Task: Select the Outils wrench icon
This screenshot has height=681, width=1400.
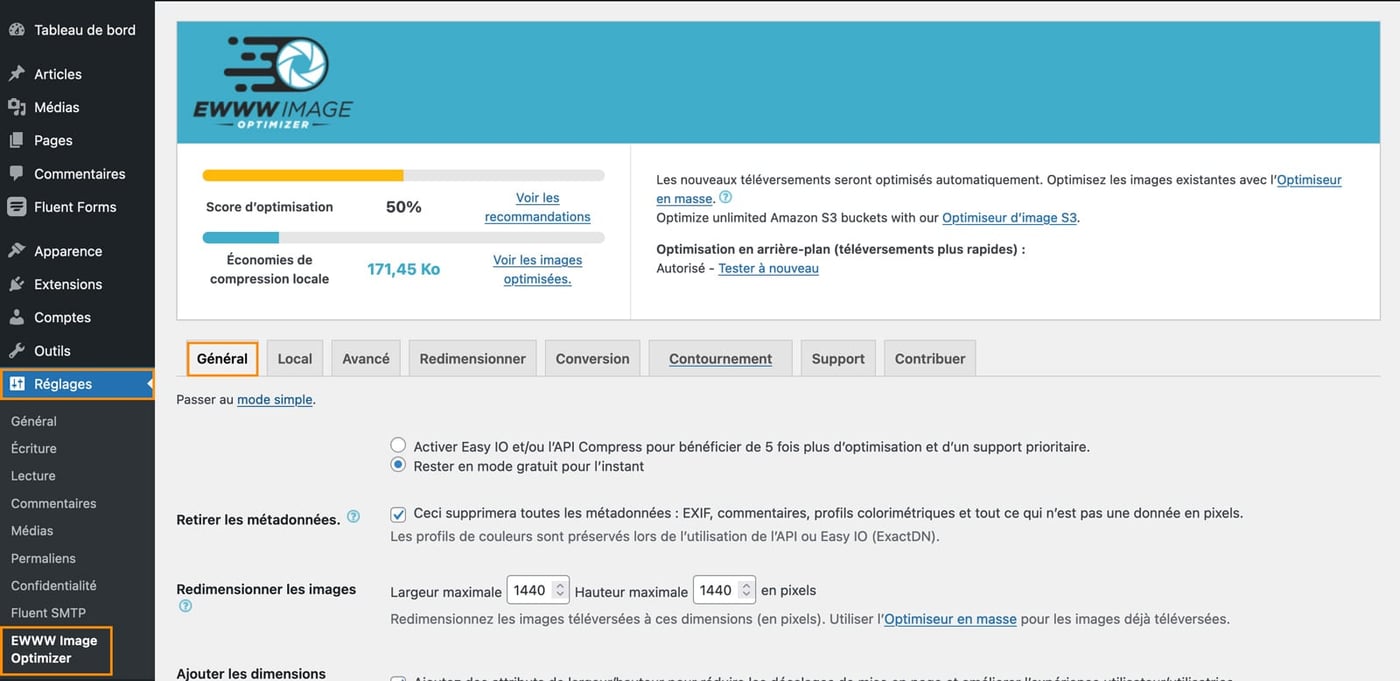Action: tap(16, 351)
